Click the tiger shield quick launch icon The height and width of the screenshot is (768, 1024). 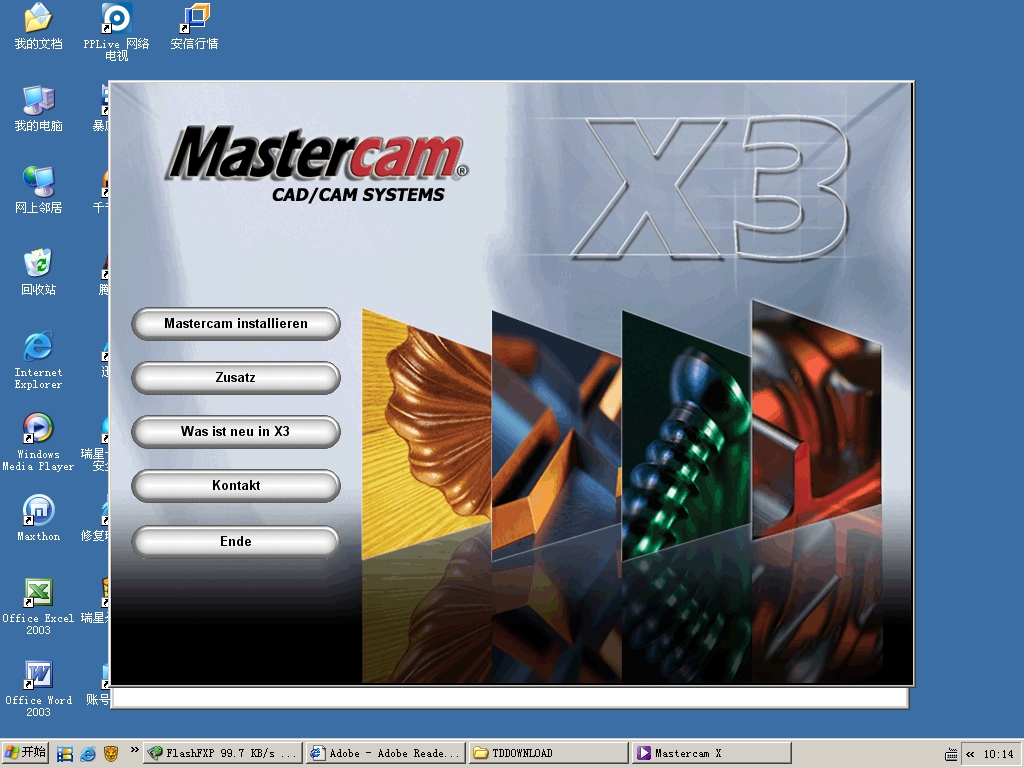click(x=111, y=754)
